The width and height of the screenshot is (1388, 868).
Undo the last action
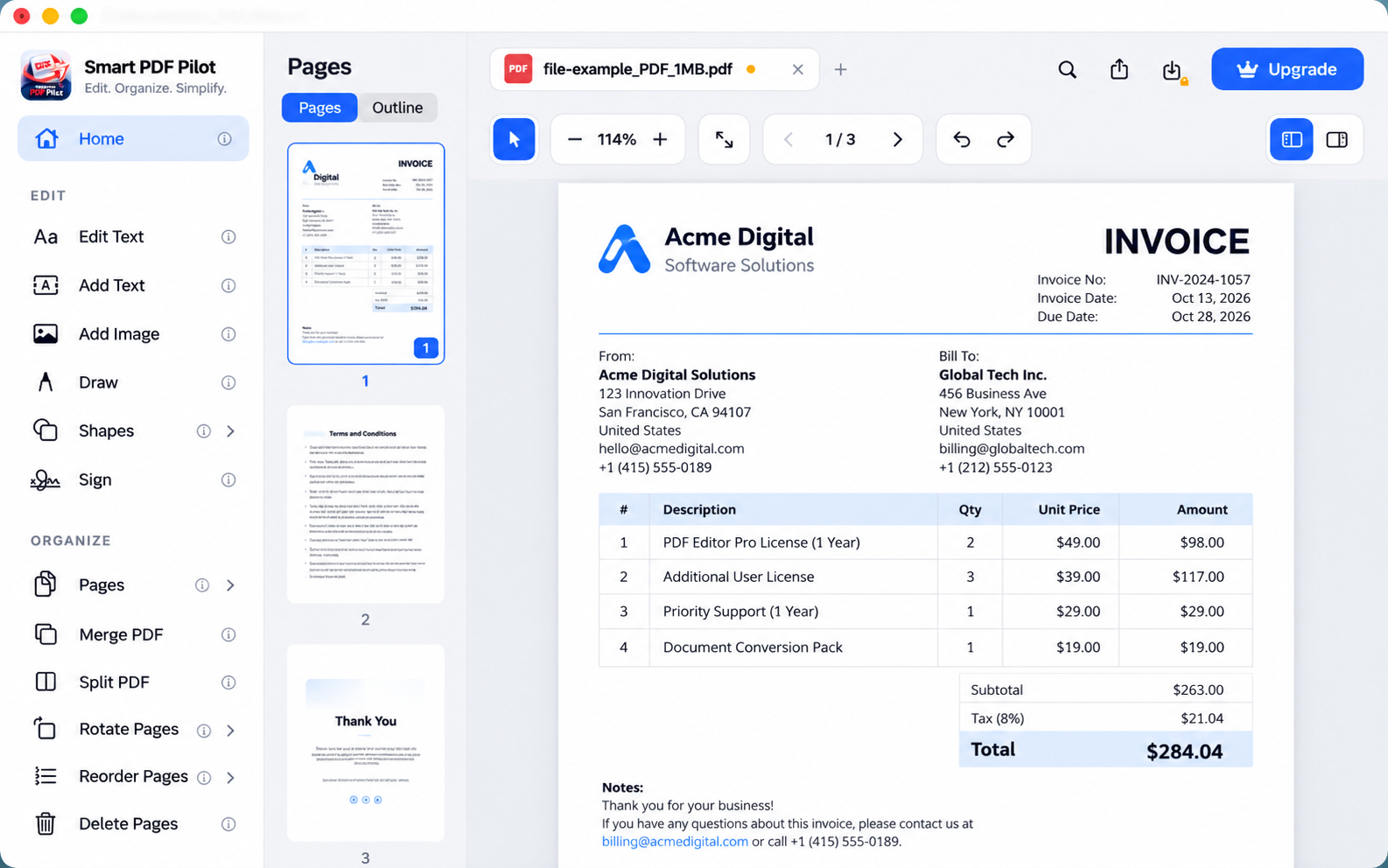tap(962, 139)
